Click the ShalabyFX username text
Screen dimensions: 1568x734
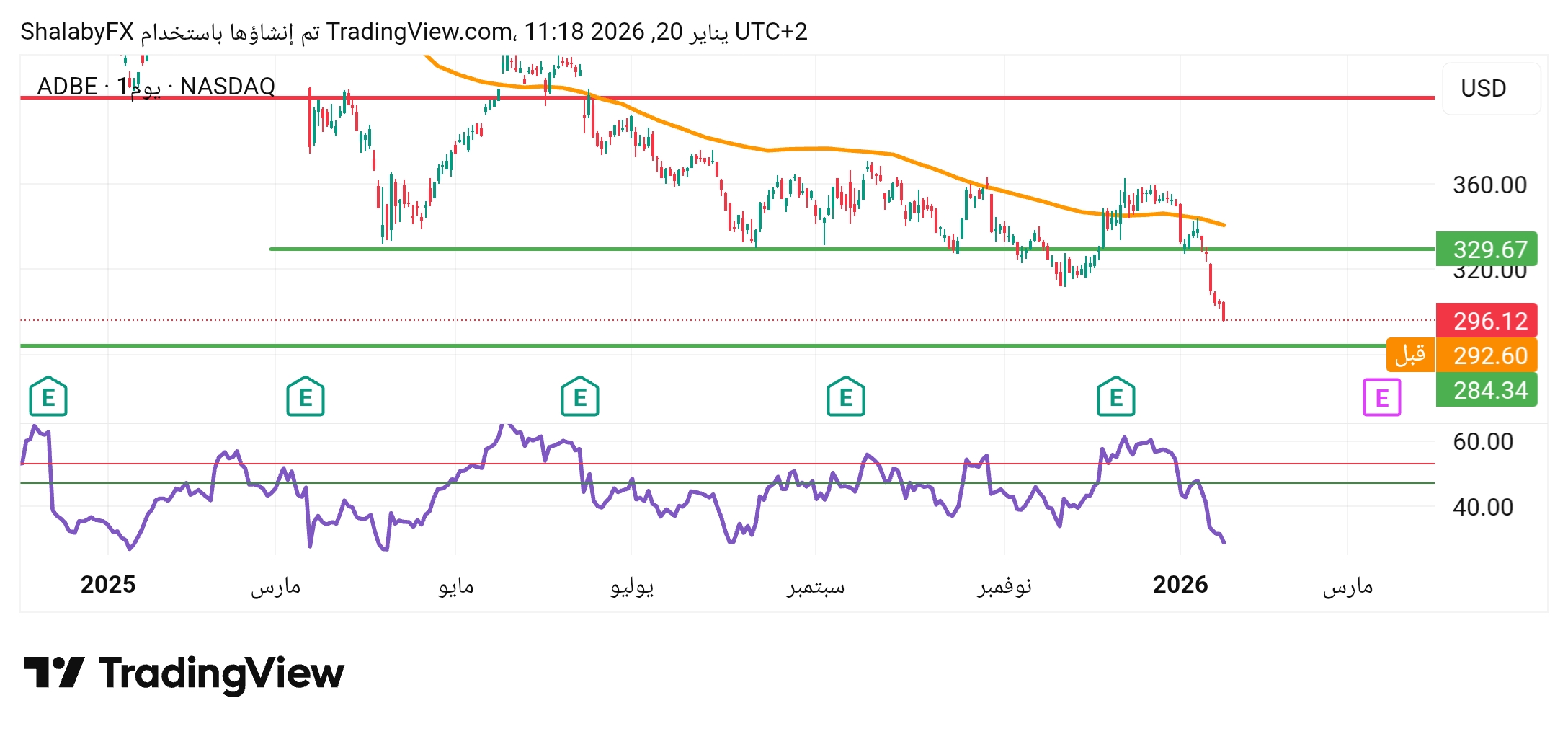click(76, 30)
